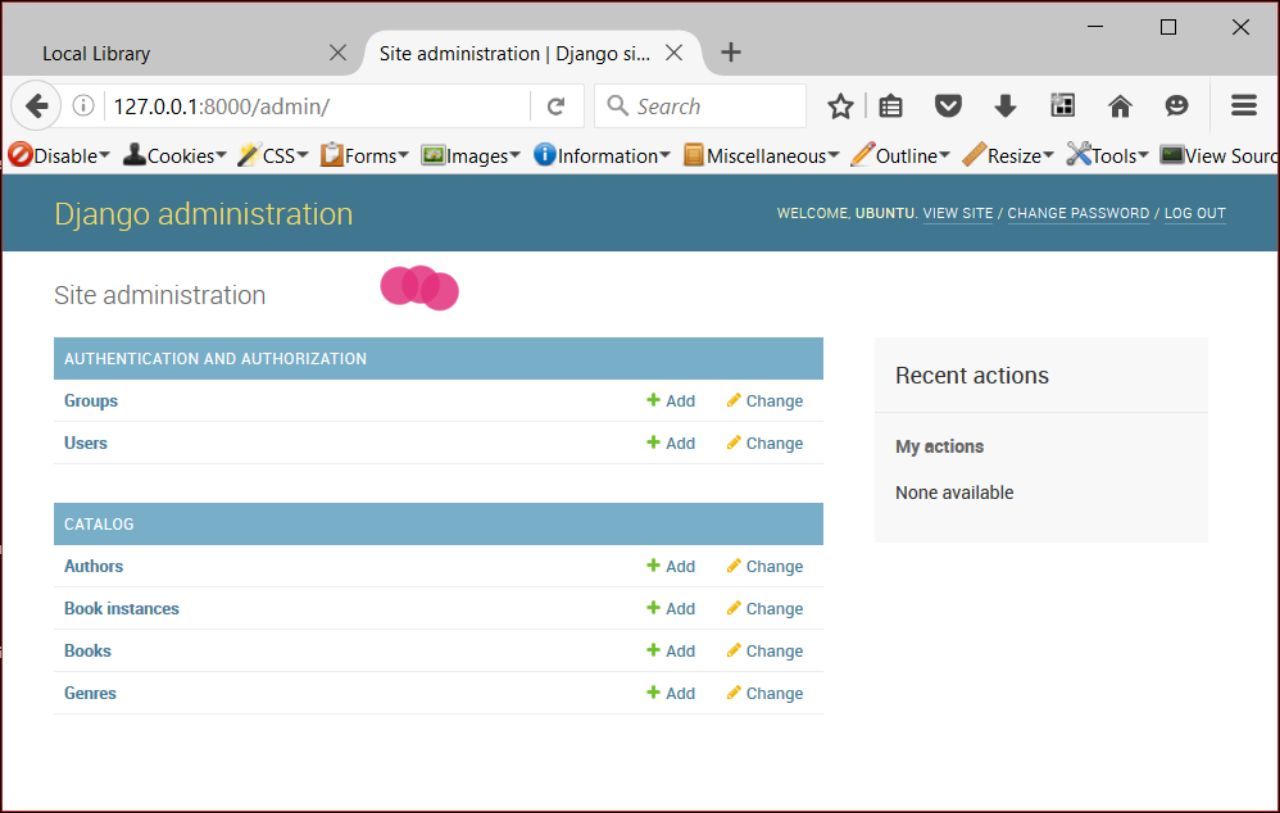
Task: Maximize the browser window
Action: pos(1168,28)
